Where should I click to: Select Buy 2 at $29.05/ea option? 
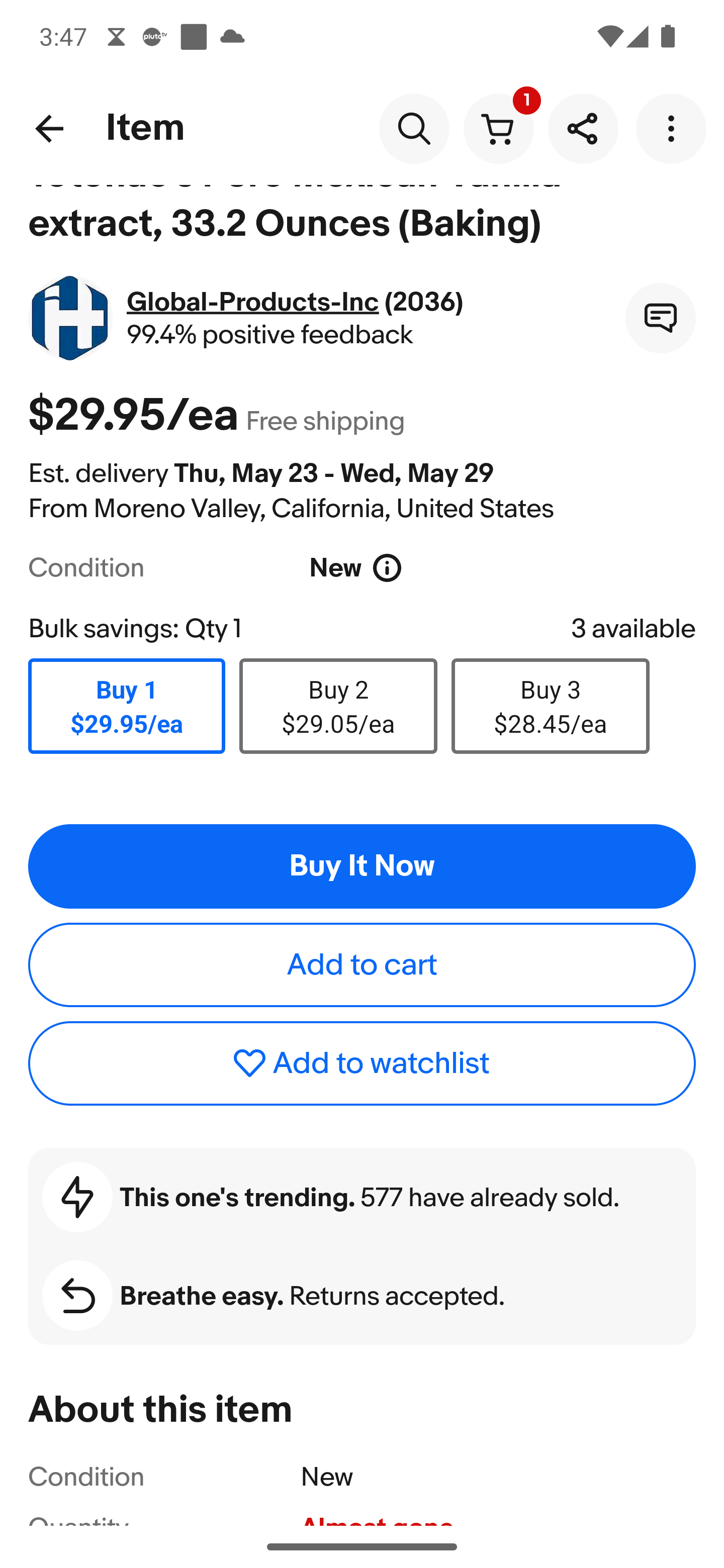338,706
